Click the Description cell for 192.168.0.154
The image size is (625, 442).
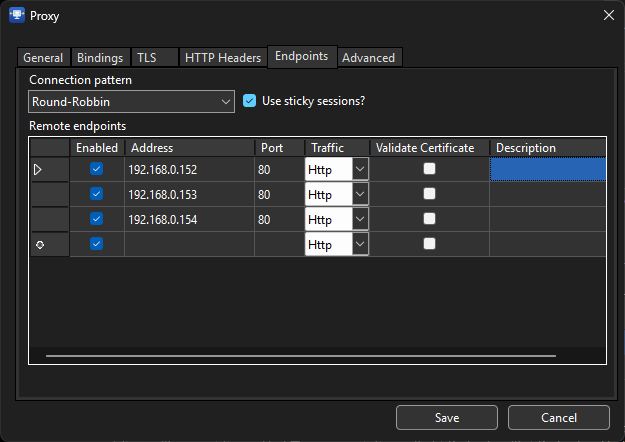[x=548, y=219]
